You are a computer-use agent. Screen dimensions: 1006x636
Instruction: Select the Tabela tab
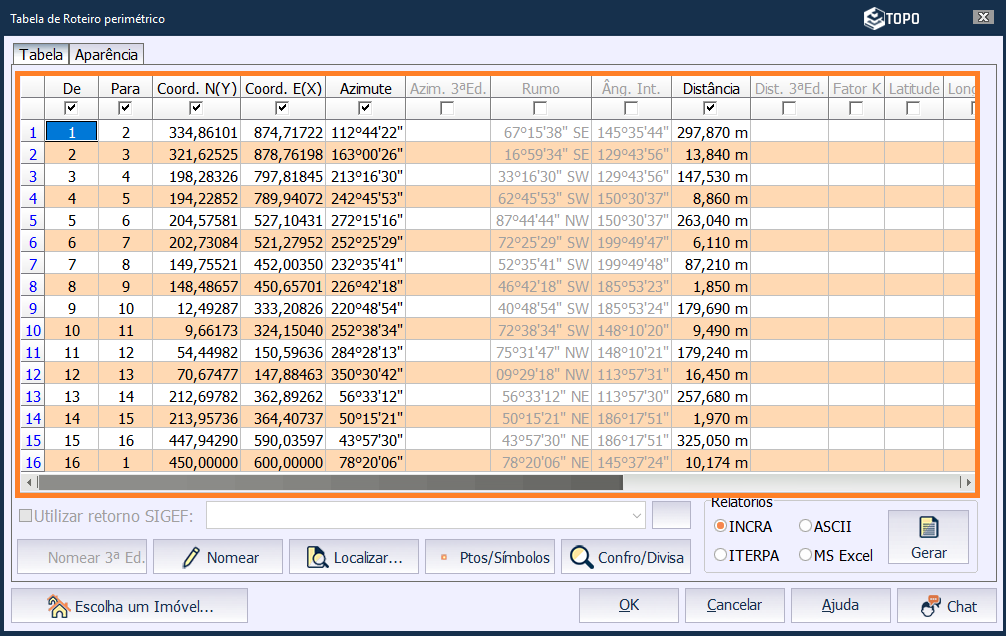[x=41, y=54]
